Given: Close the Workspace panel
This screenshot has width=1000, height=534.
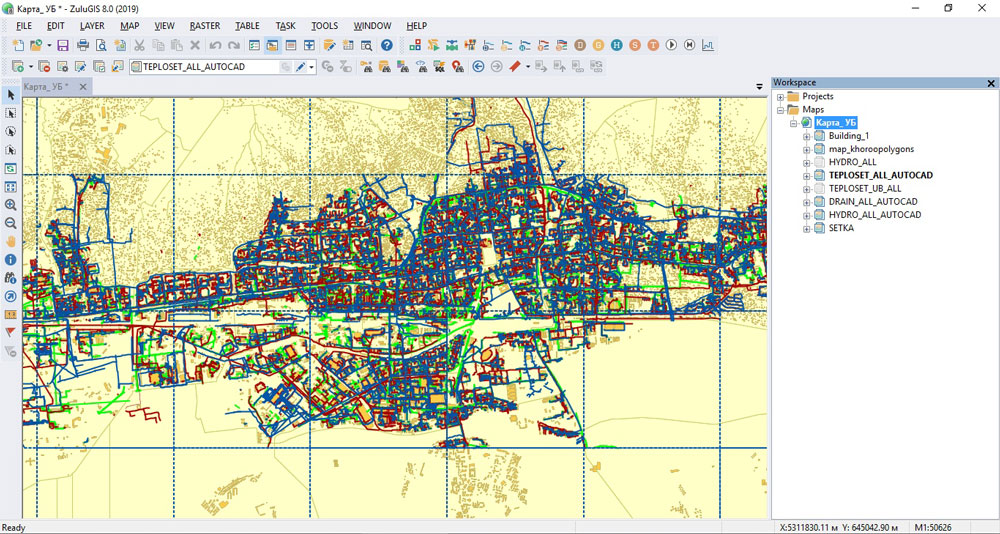Looking at the screenshot, I should 991,83.
